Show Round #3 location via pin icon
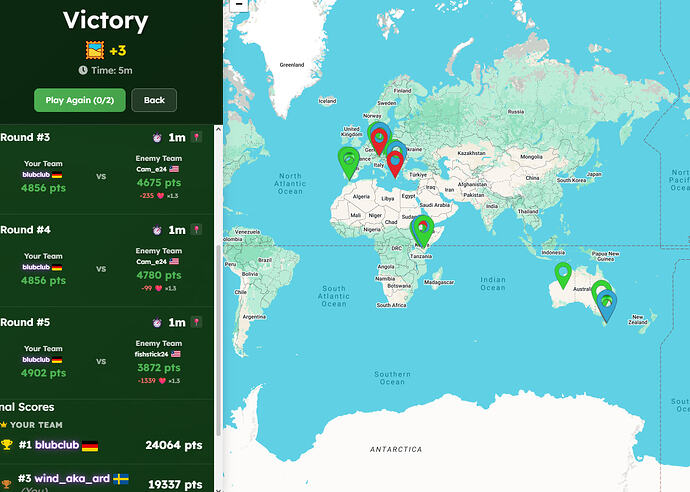Viewport: 690px width, 492px height. tap(197, 137)
